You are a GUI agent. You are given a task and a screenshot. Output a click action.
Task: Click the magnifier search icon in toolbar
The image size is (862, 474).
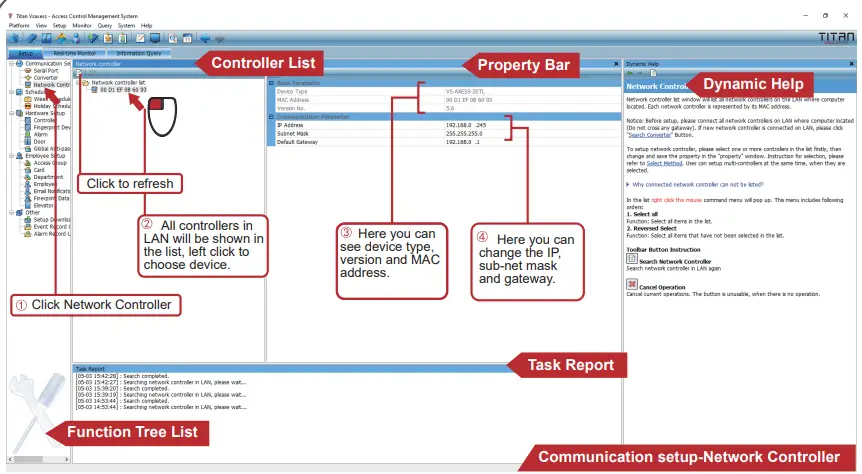[x=173, y=38]
